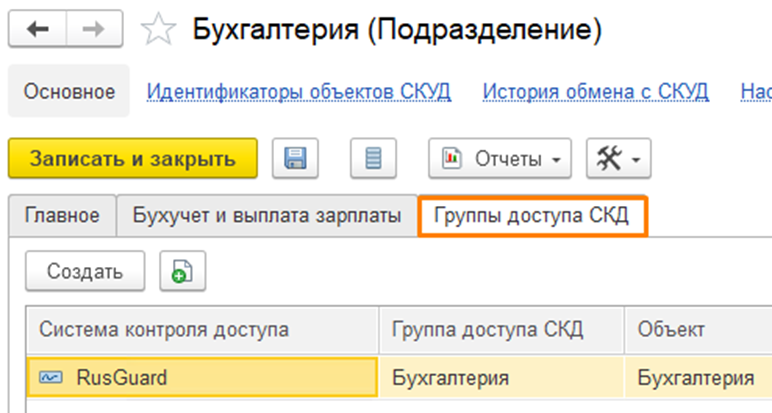Click the forward navigation arrow
Viewport: 772px width, 413px height.
point(93,30)
